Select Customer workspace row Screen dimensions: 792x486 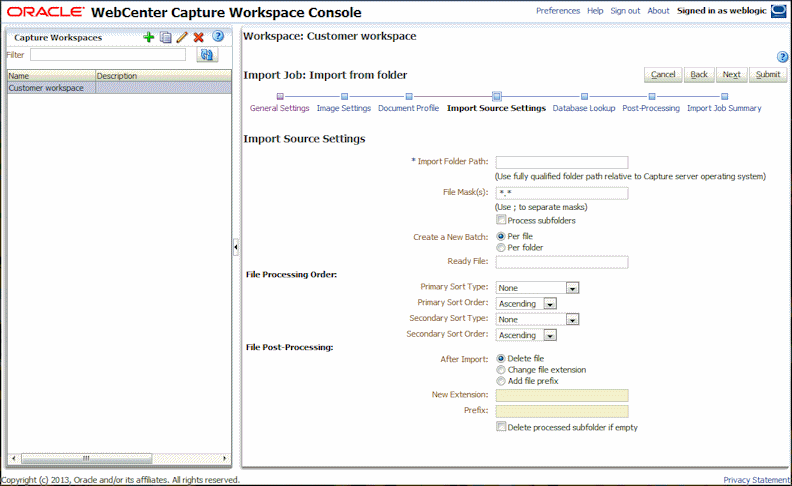click(119, 88)
